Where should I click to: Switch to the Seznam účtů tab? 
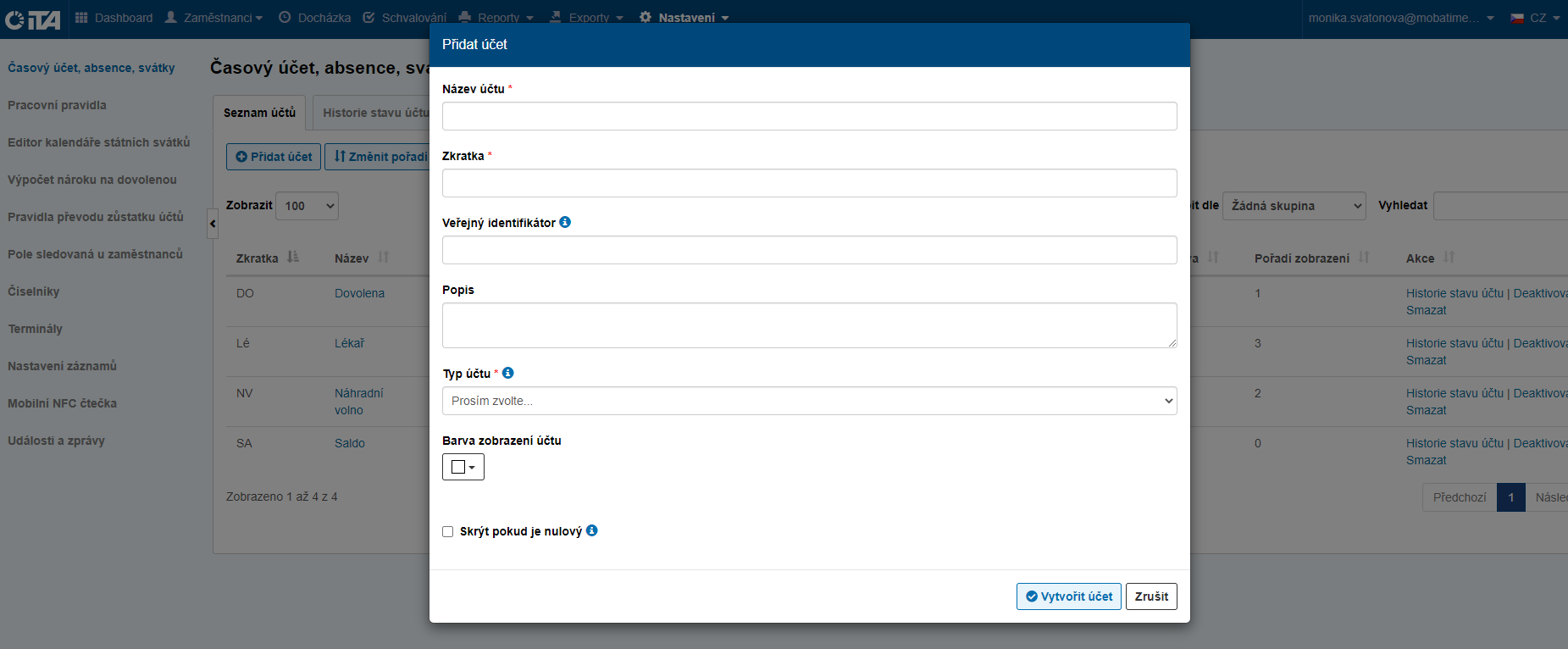[259, 113]
